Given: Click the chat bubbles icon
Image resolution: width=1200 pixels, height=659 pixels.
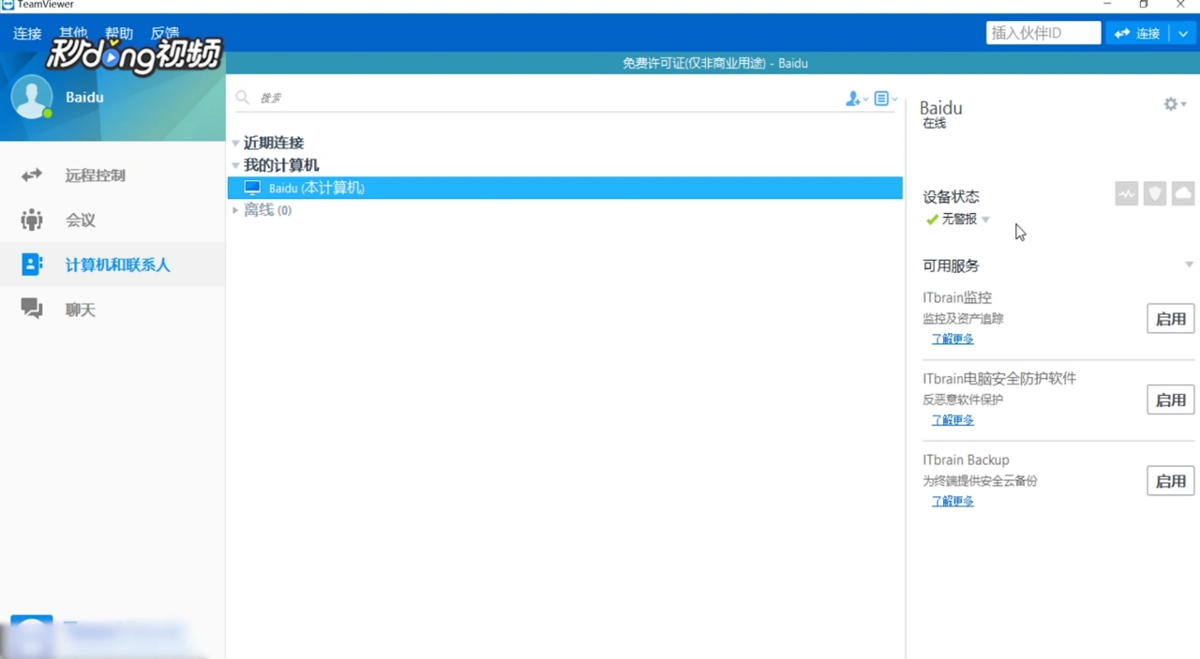Looking at the screenshot, I should (x=32, y=309).
